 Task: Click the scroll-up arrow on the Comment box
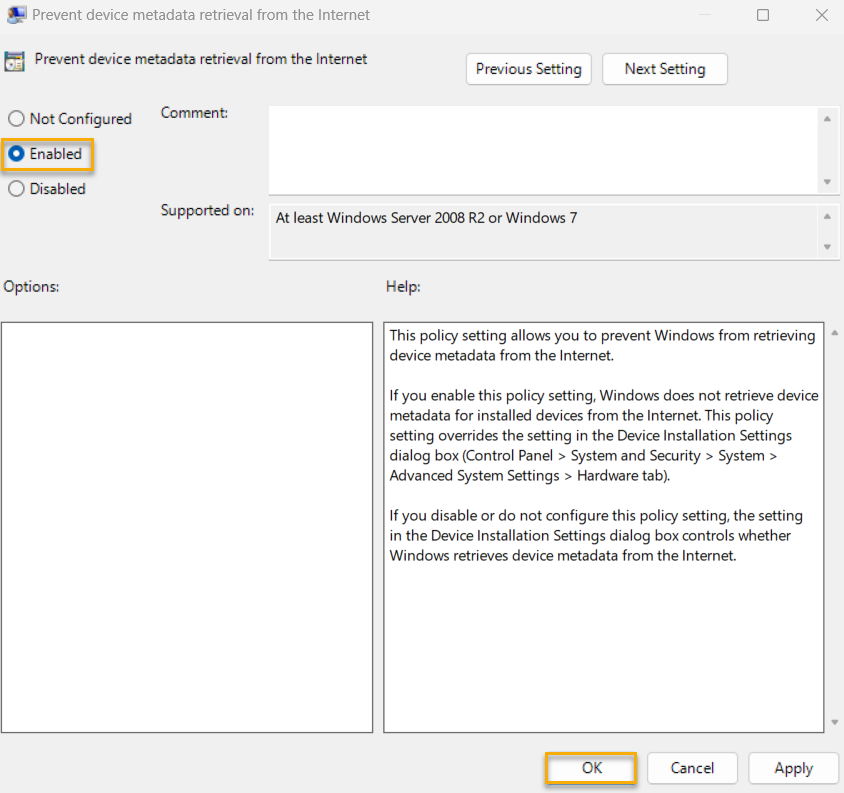(828, 117)
